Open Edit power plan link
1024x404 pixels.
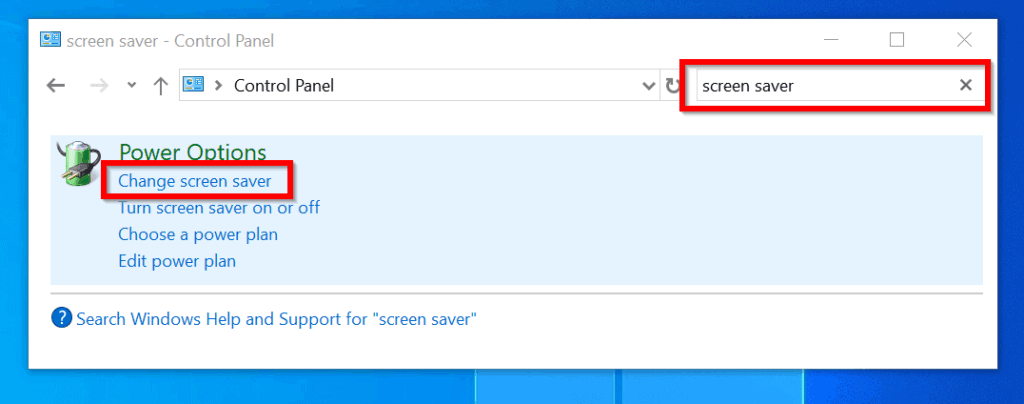click(x=177, y=261)
